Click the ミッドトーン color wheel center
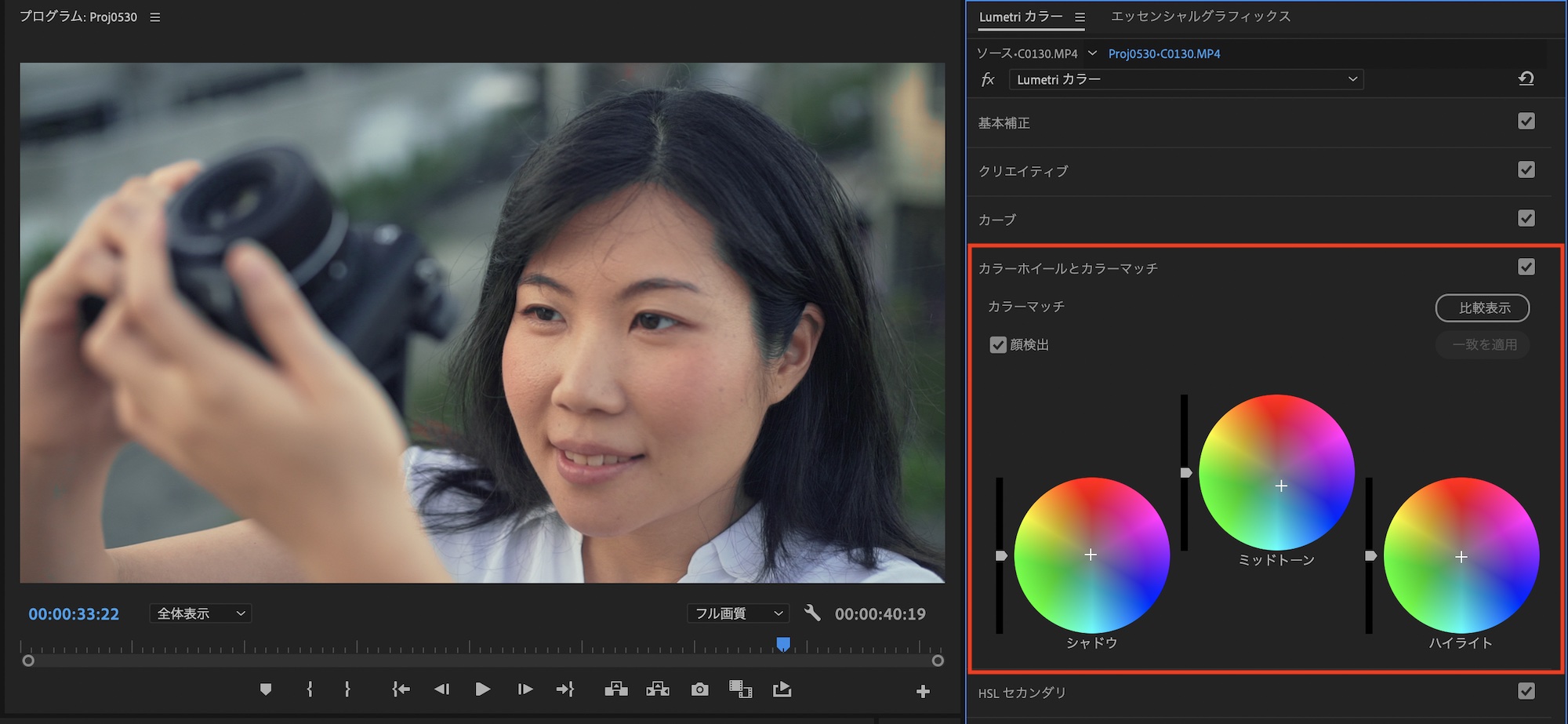Viewport: 1568px width, 724px height. pyautogui.click(x=1280, y=486)
